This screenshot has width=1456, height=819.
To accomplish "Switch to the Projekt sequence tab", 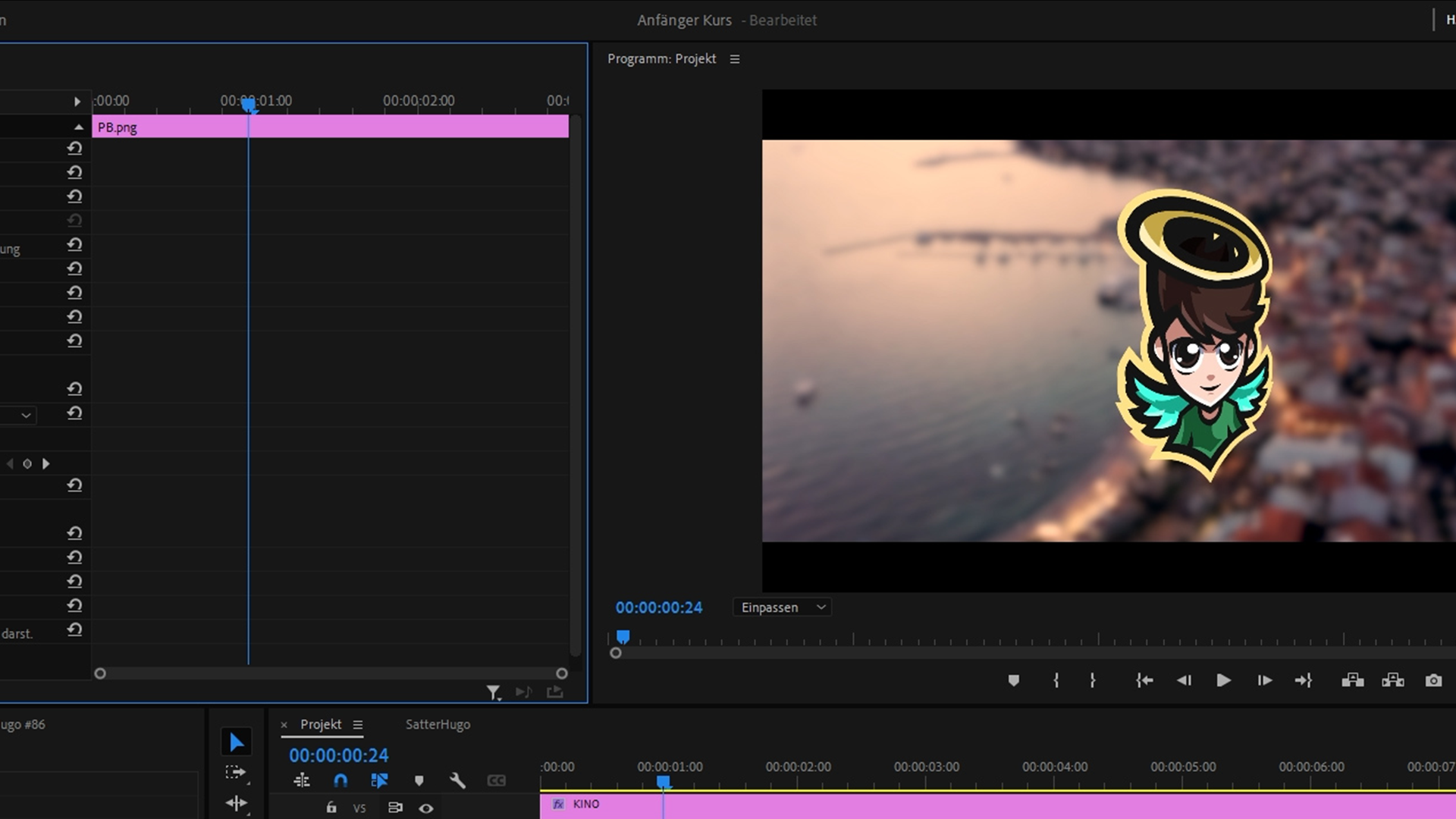I will (x=321, y=724).
